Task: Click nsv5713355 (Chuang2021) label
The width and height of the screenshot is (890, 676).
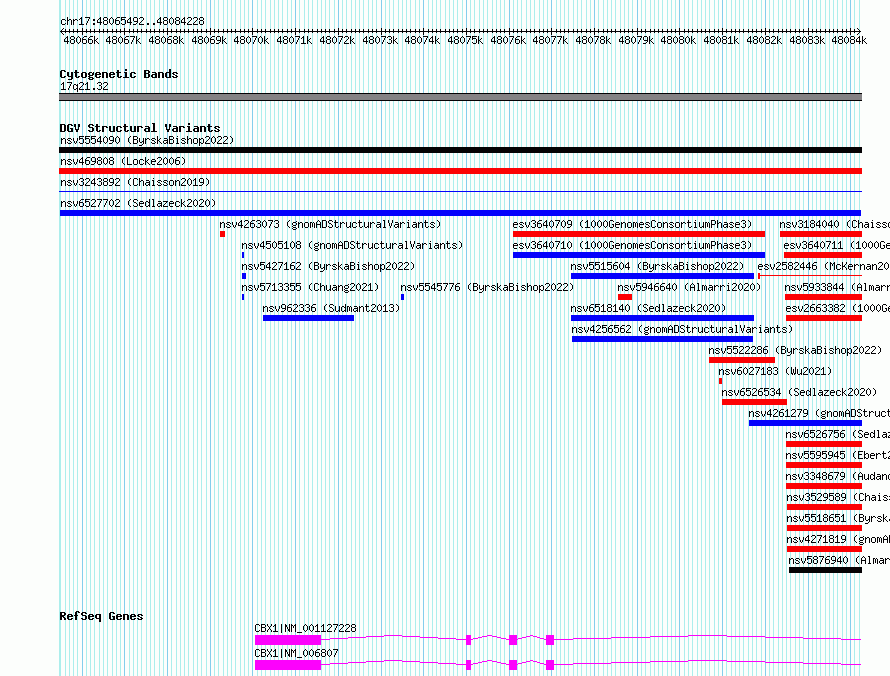Action: click(310, 287)
